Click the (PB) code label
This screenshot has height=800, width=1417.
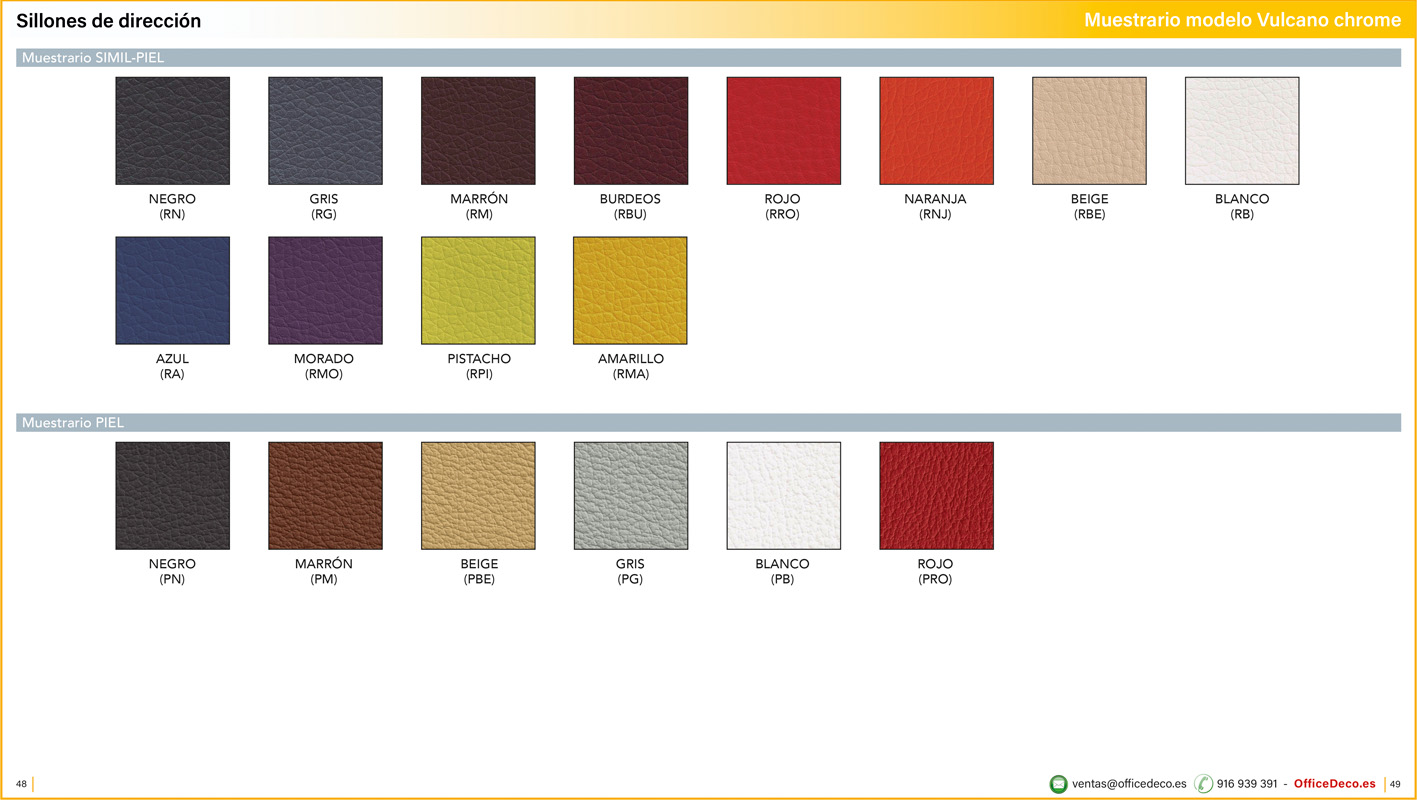click(782, 579)
